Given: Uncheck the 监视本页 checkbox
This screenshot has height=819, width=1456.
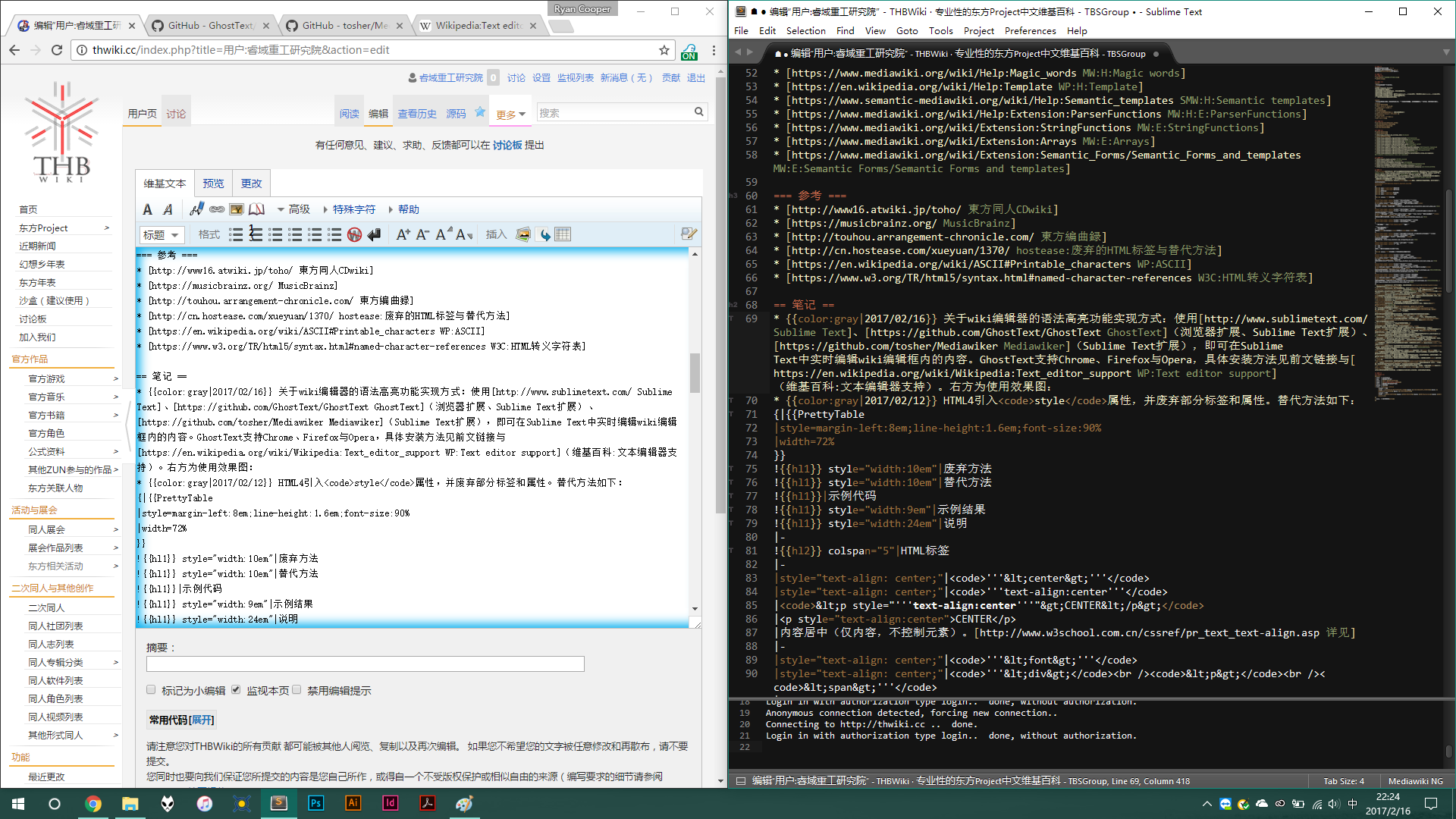Looking at the screenshot, I should tap(236, 690).
